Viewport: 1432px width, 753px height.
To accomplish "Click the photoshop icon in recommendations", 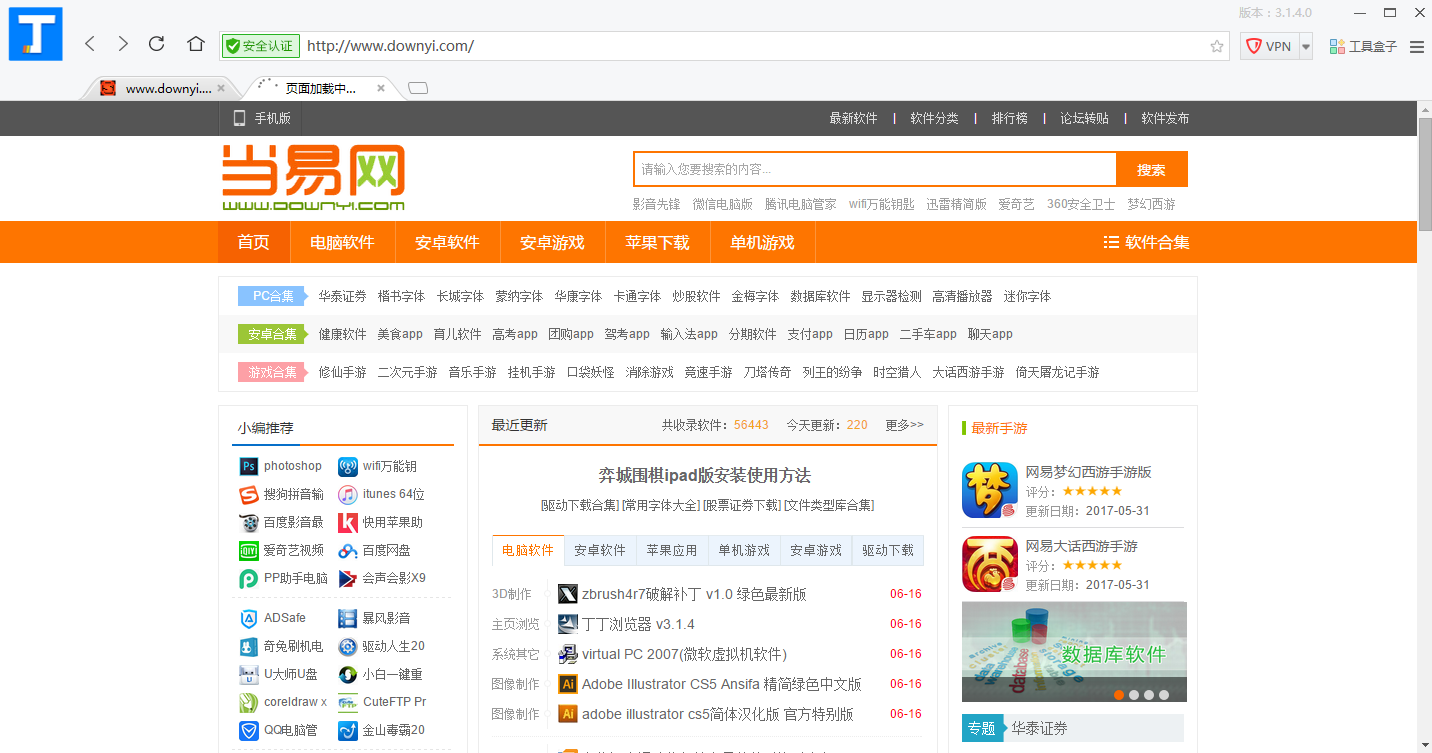I will point(249,466).
